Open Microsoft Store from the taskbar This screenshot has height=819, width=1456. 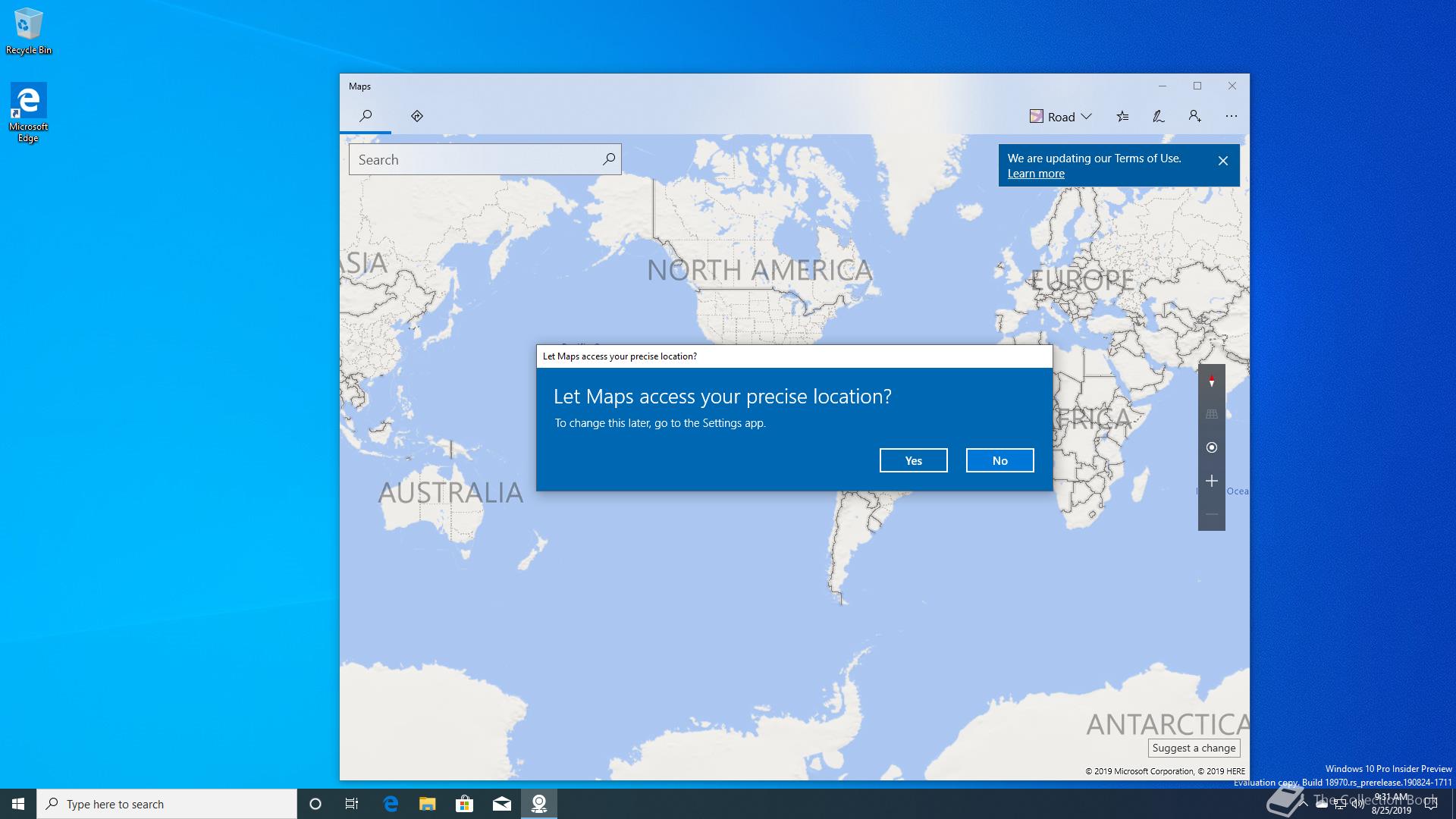click(464, 804)
